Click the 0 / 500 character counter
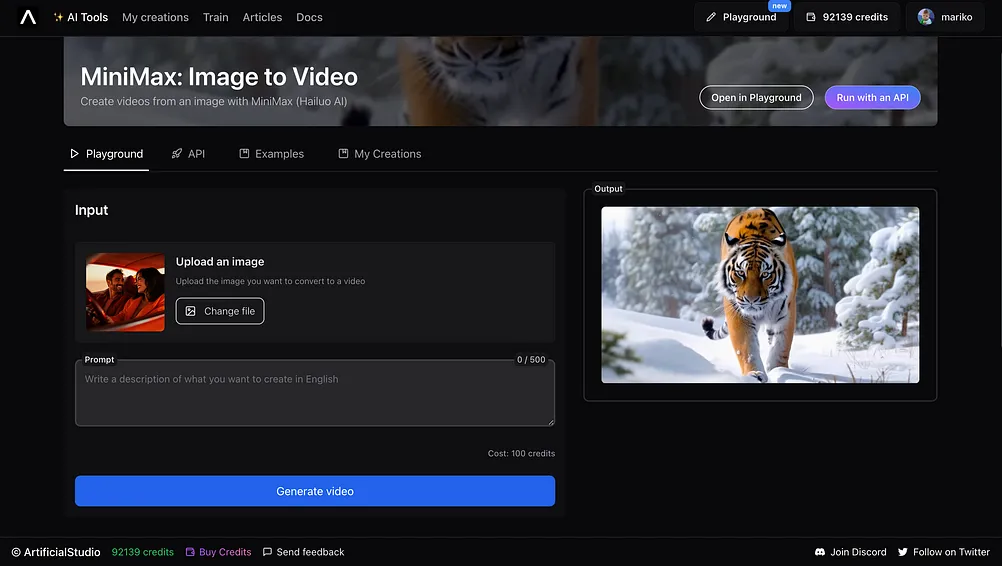This screenshot has width=1002, height=566. [x=531, y=360]
